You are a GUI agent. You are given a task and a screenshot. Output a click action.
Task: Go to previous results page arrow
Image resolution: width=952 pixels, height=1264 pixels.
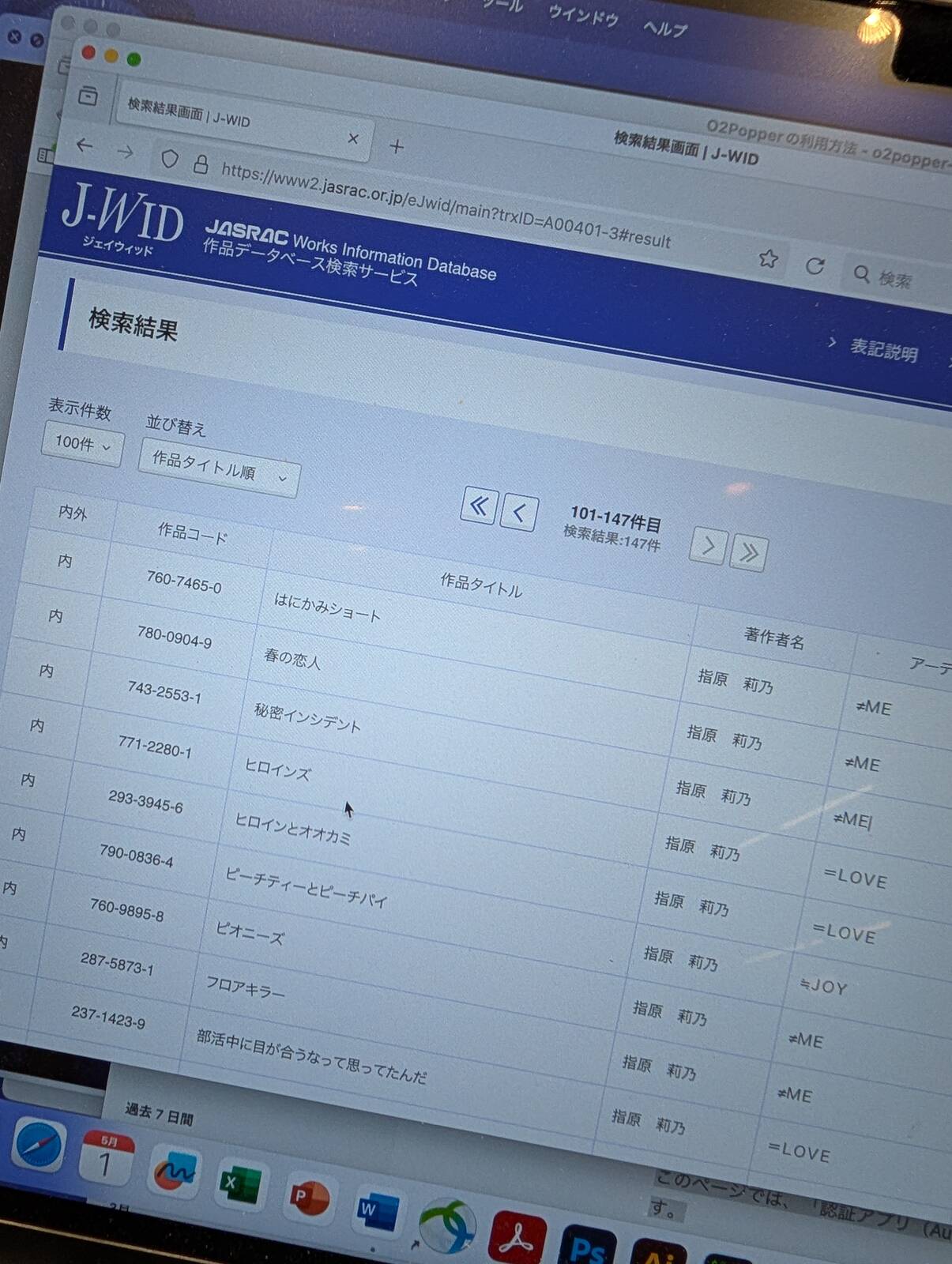519,513
